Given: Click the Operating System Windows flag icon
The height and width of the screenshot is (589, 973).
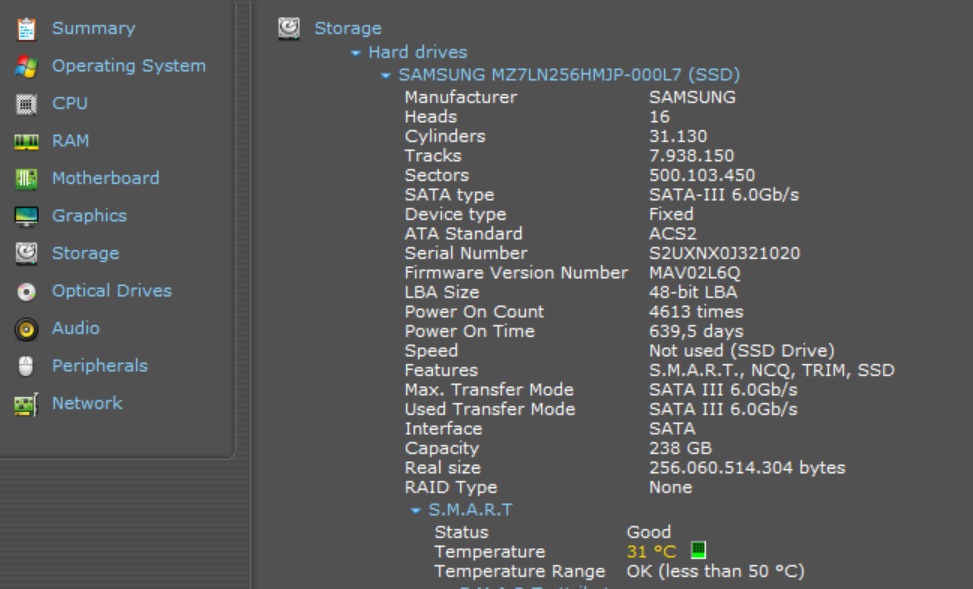Looking at the screenshot, I should pyautogui.click(x=27, y=66).
